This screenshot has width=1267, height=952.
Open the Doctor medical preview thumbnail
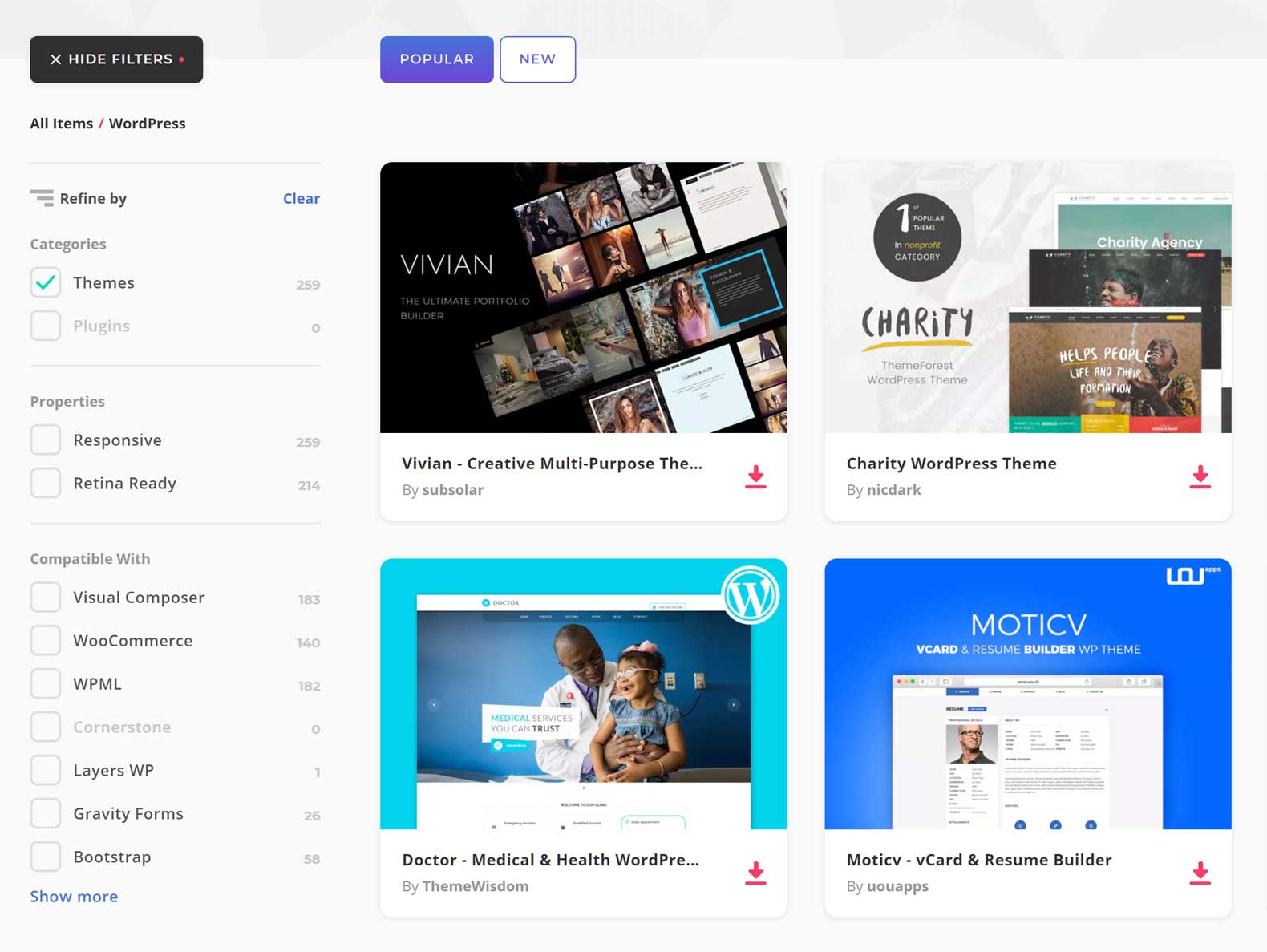tap(584, 694)
